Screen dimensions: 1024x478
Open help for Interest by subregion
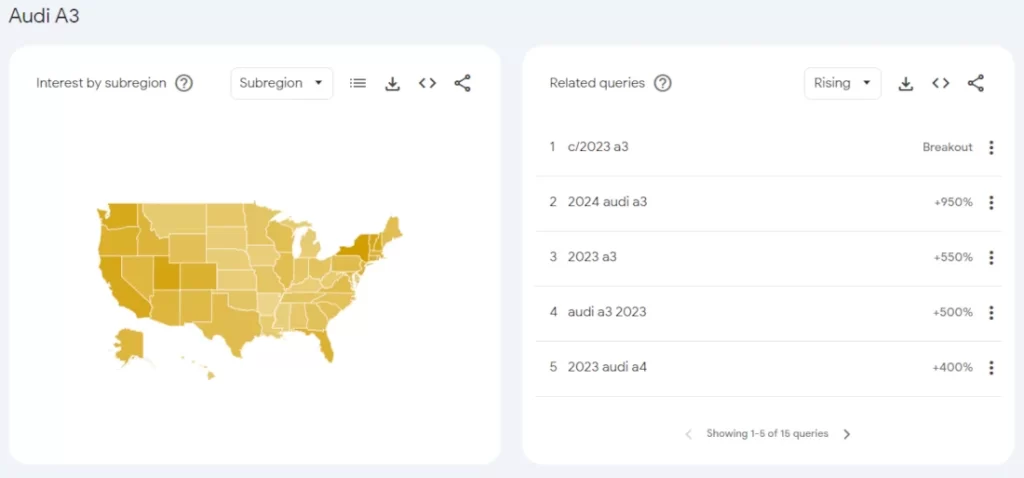pos(184,83)
